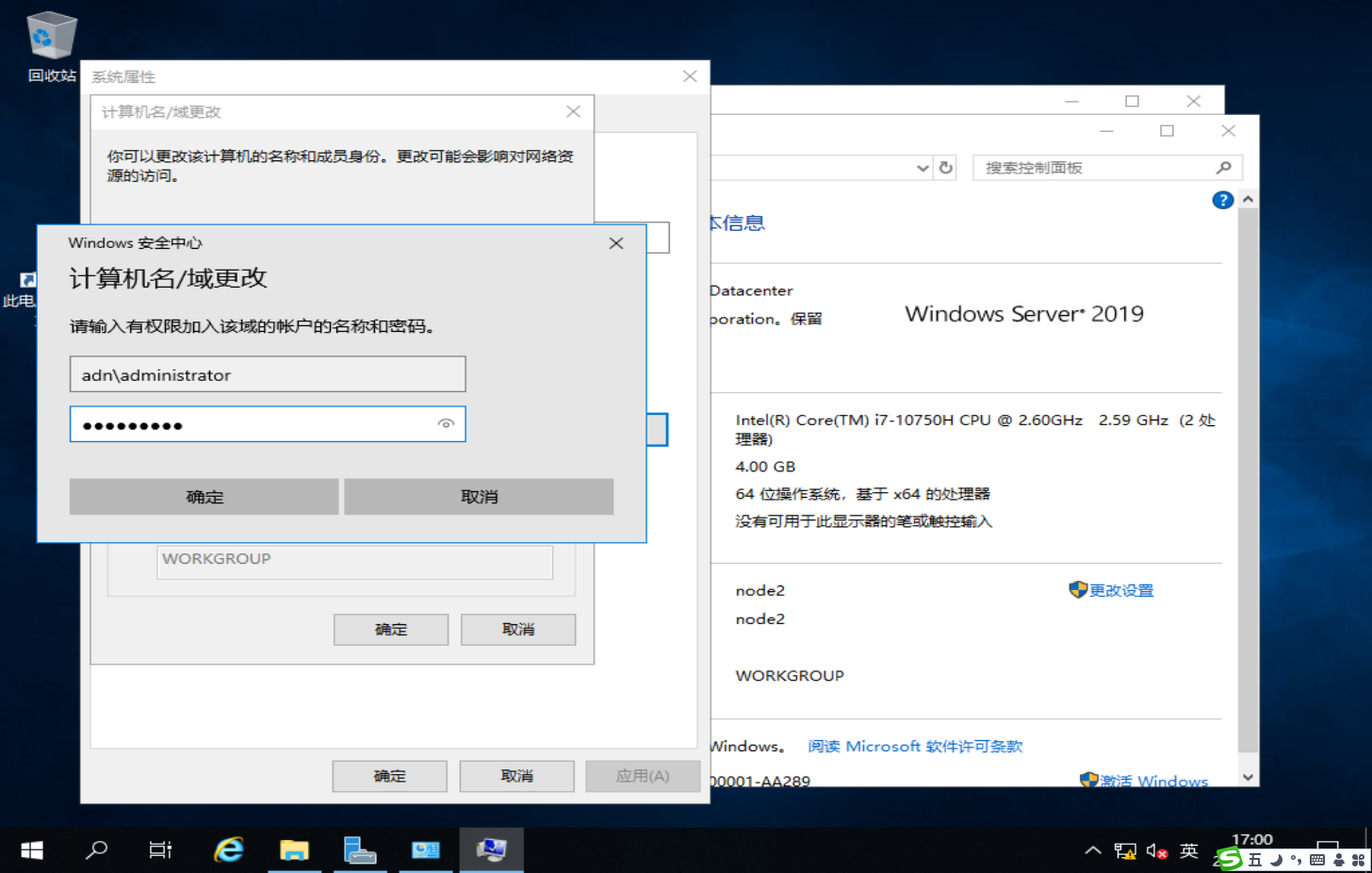
Task: Expand the address bar history dropdown
Action: pos(923,168)
